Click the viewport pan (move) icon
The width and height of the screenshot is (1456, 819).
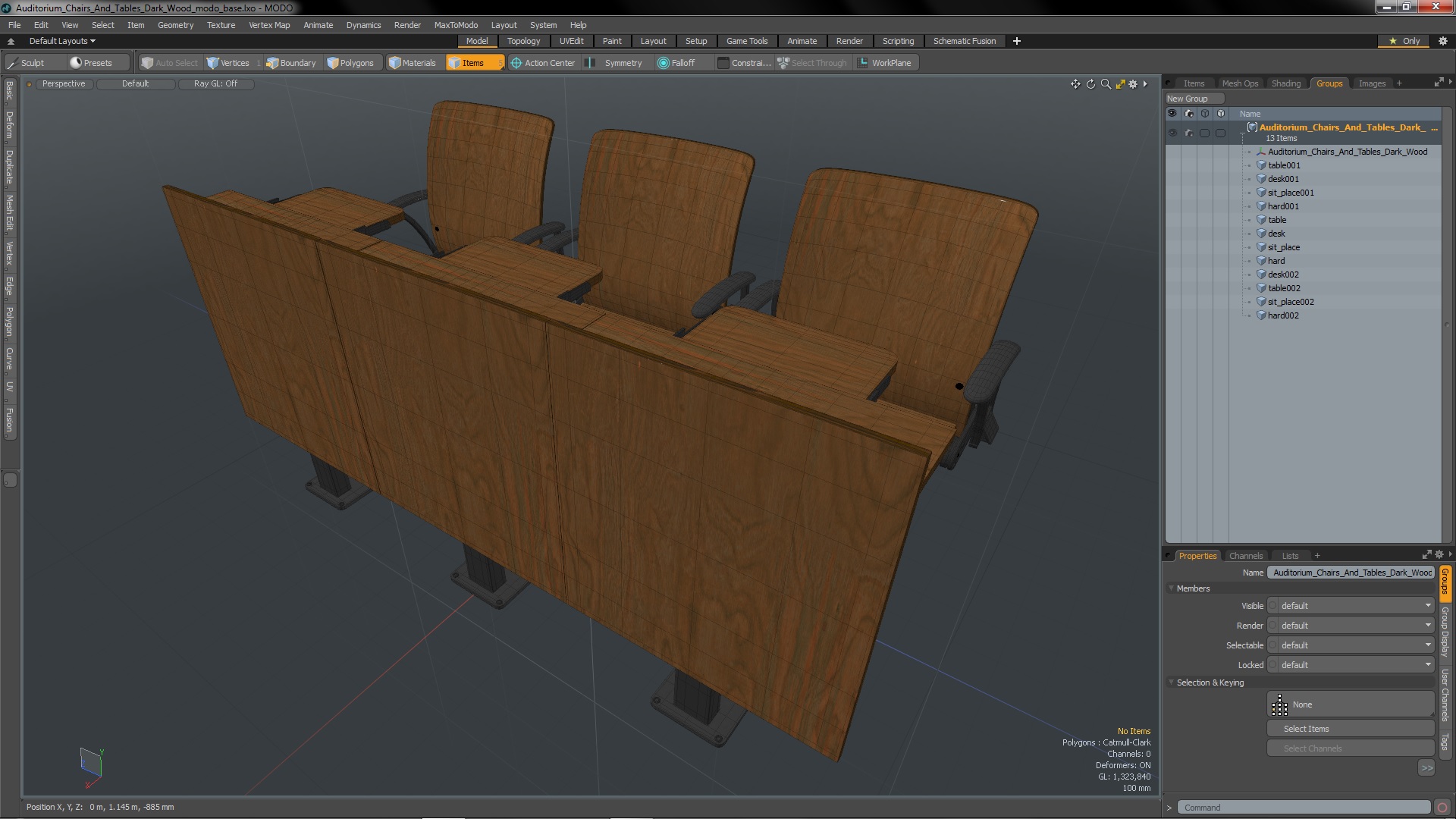click(1075, 84)
